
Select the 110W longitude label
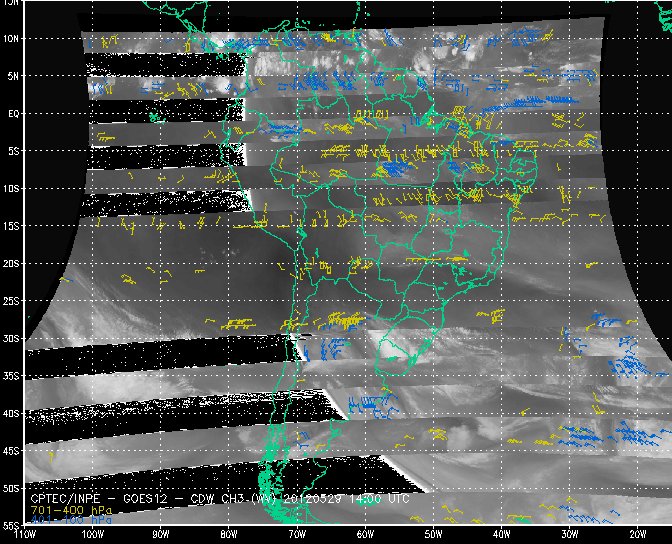pyautogui.click(x=25, y=534)
